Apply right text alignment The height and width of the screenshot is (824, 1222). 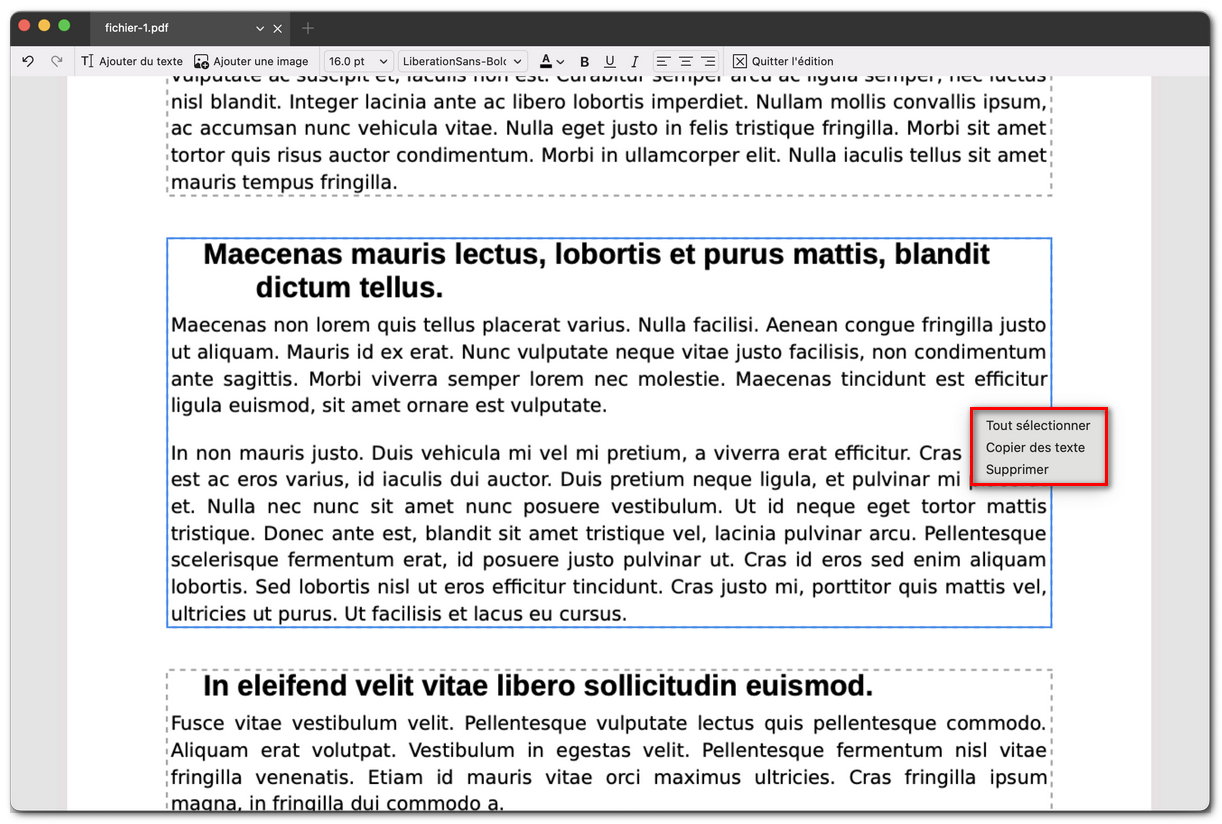point(710,61)
